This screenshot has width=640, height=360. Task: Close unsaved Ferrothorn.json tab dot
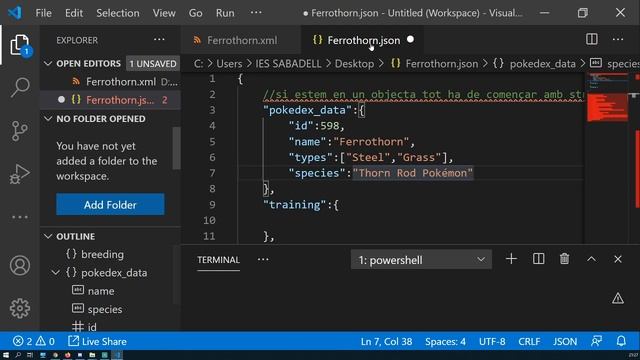tap(410, 40)
